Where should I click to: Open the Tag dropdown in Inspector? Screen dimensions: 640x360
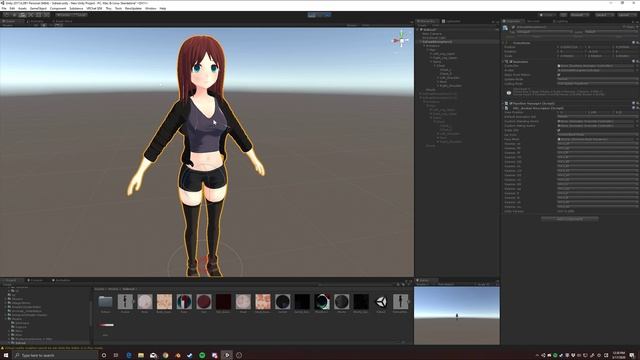544,32
